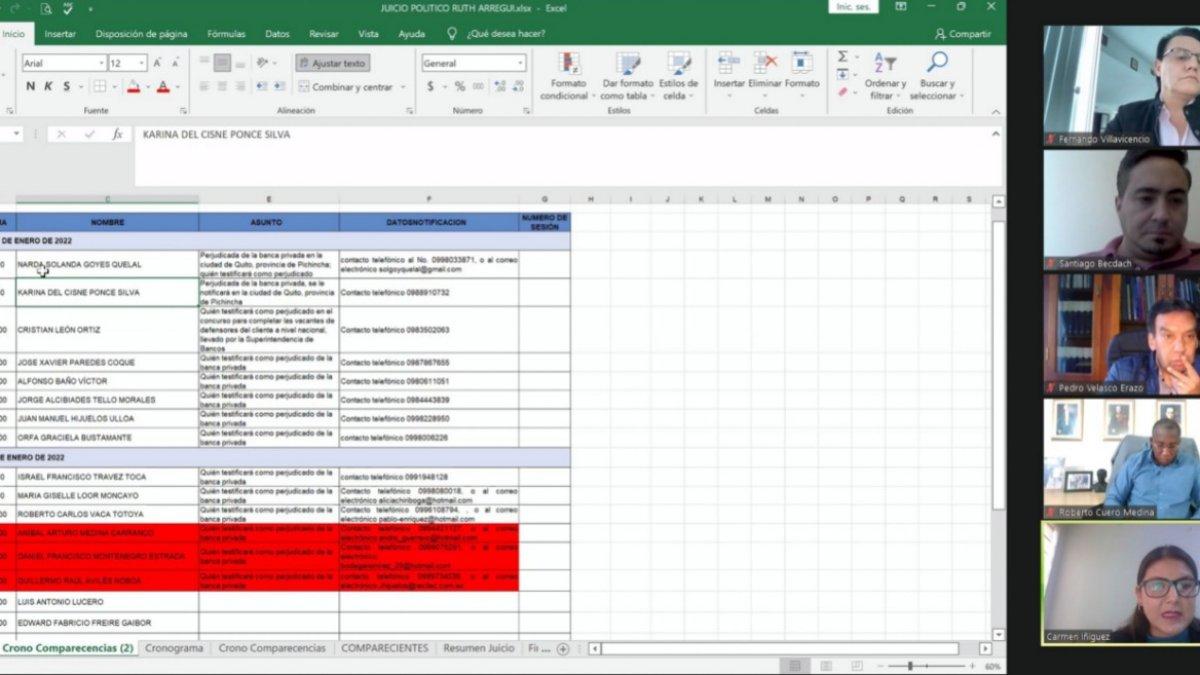Screen dimensions: 1200x675
Task: Click the Compartir button
Action: pyautogui.click(x=962, y=34)
